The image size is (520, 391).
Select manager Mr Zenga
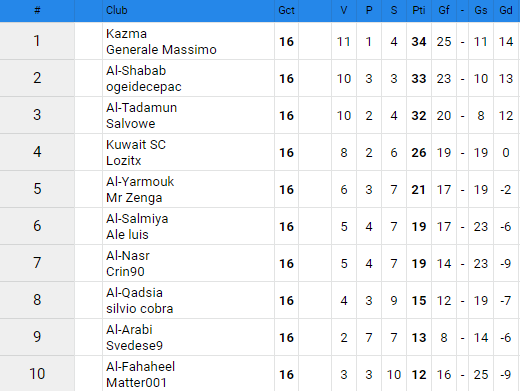[x=134, y=198]
